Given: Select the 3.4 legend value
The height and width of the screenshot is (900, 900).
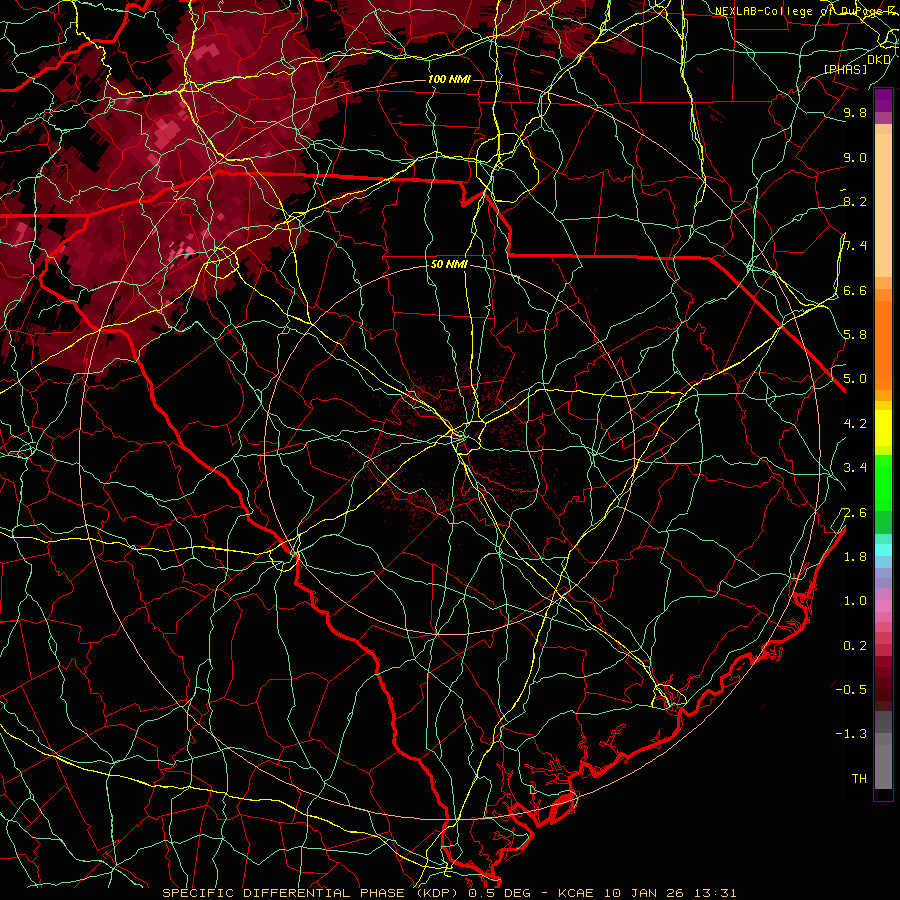Looking at the screenshot, I should point(855,468).
